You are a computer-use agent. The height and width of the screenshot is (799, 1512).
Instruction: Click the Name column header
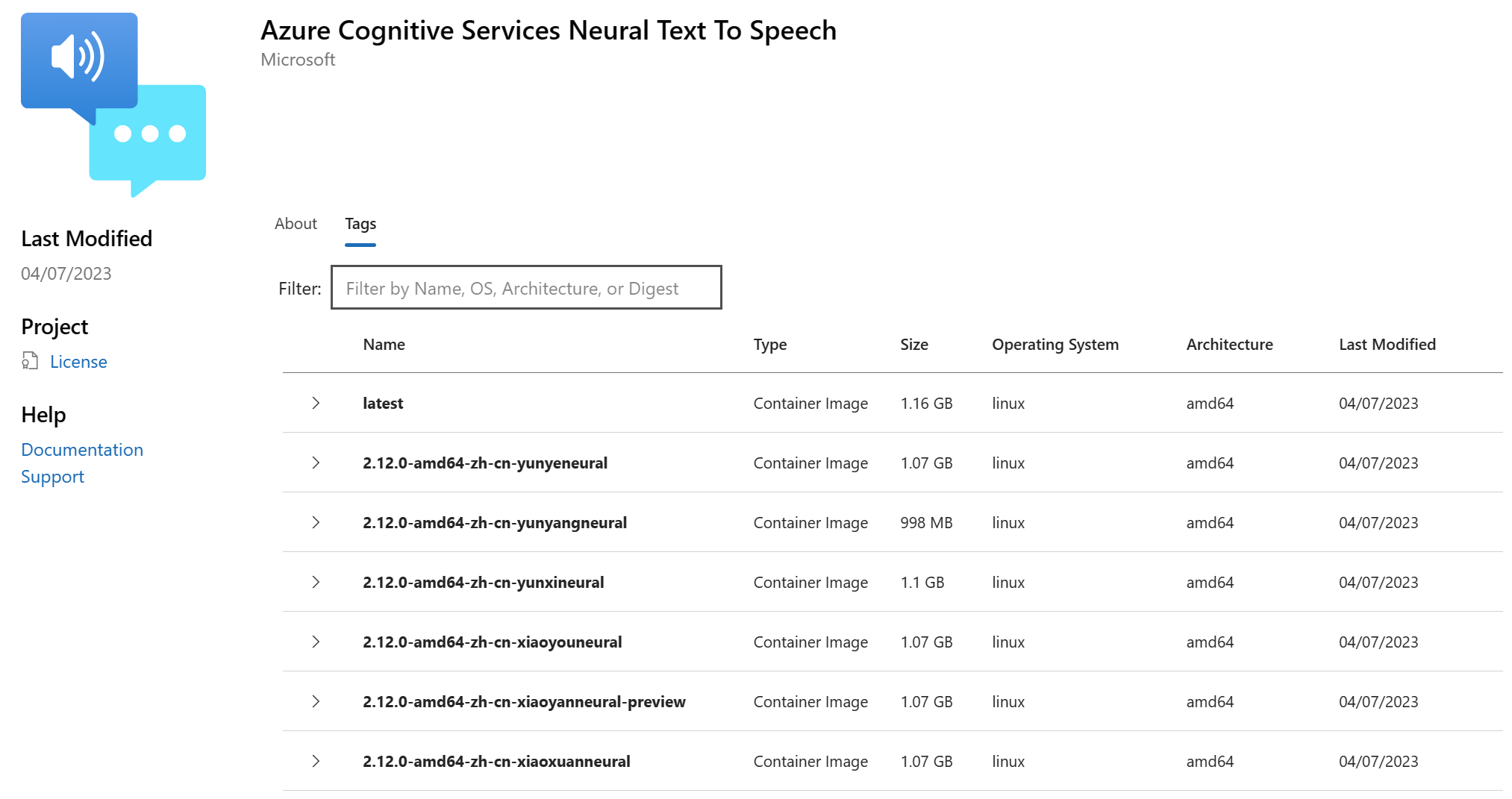point(384,345)
